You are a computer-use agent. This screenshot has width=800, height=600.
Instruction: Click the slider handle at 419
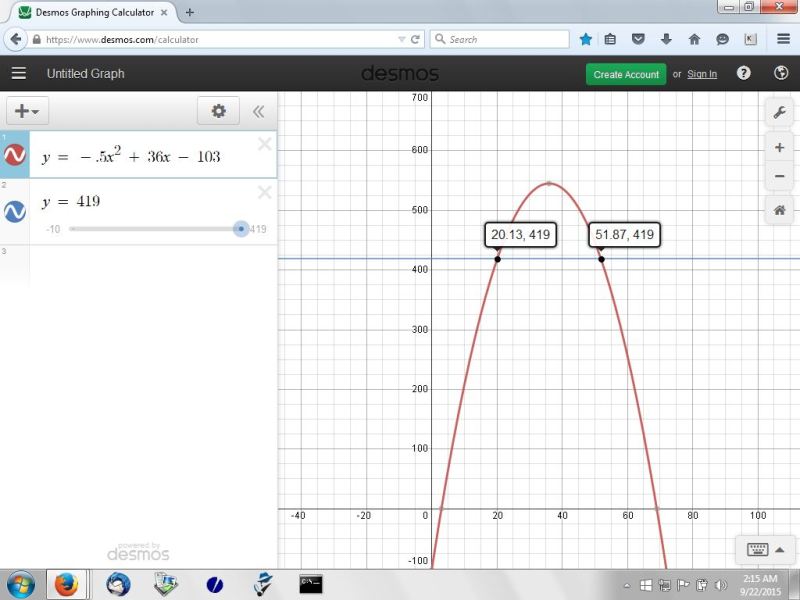pyautogui.click(x=241, y=229)
